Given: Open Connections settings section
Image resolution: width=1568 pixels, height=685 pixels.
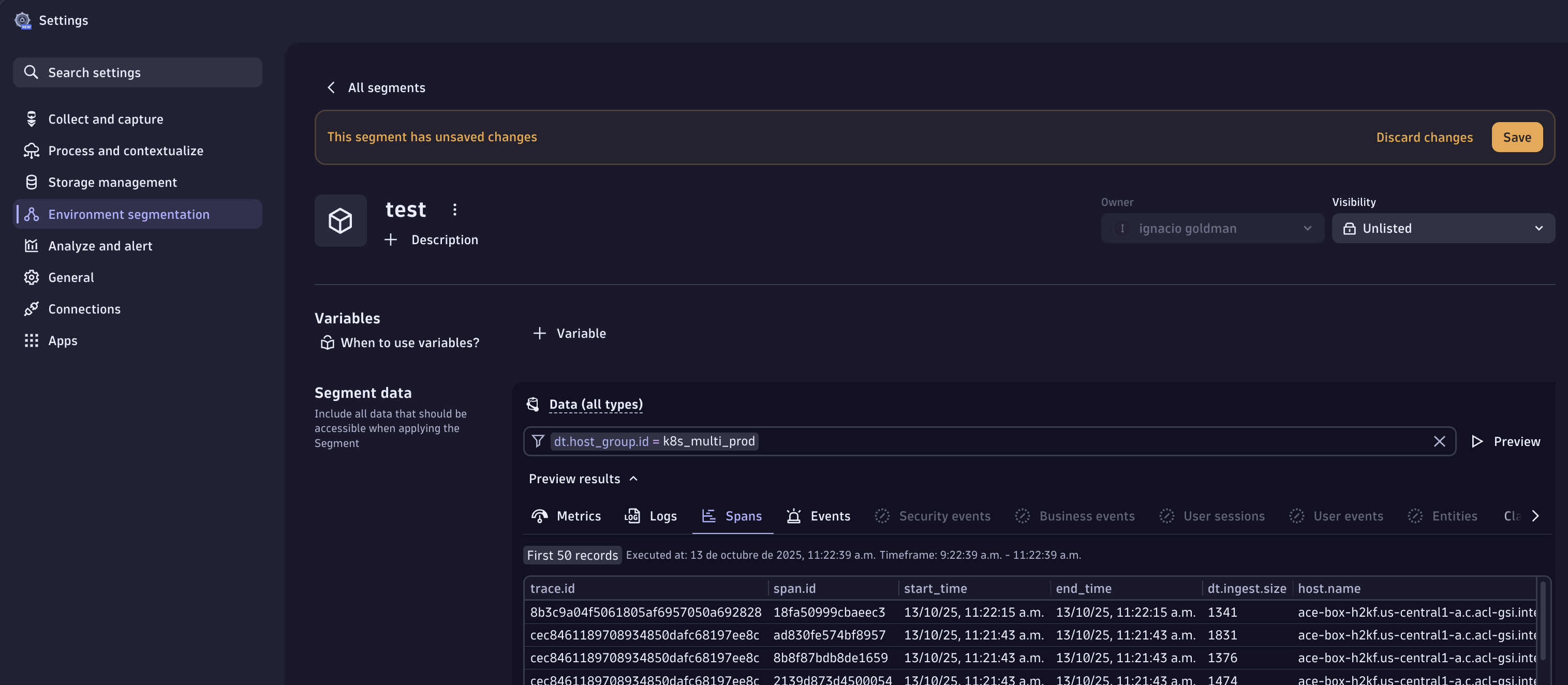Looking at the screenshot, I should click(84, 309).
